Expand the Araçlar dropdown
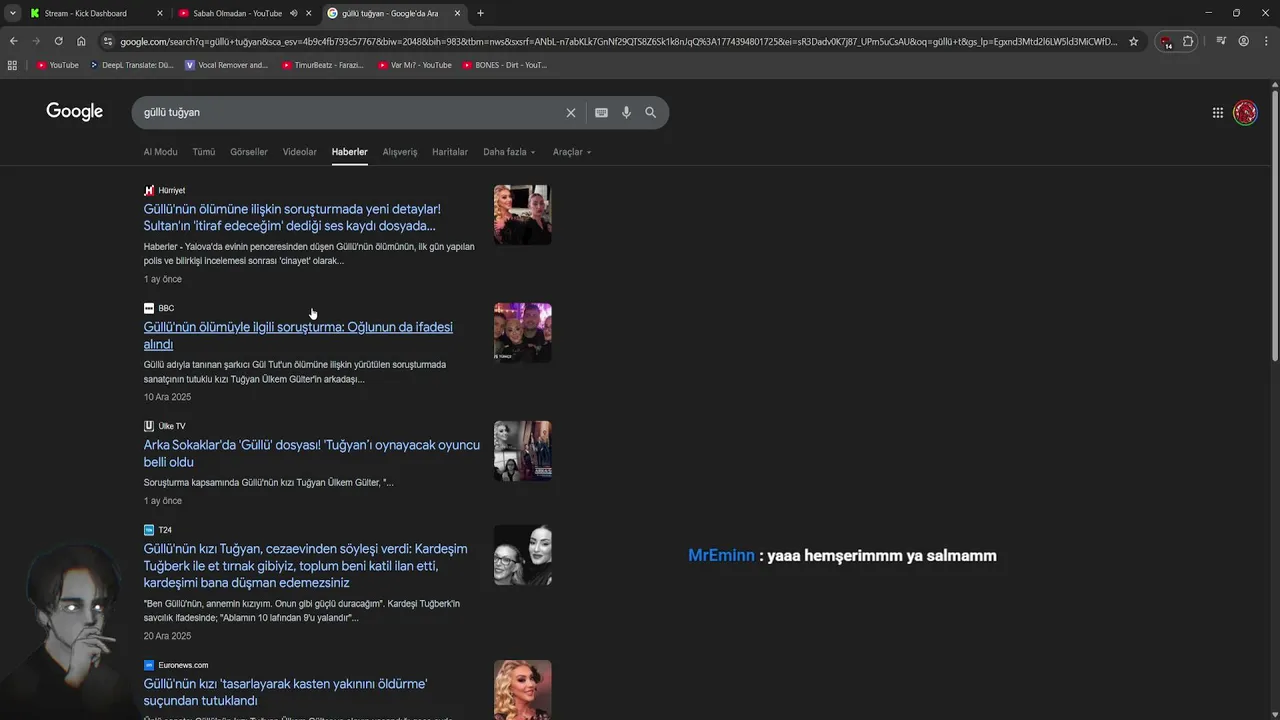The image size is (1280, 720). pos(572,152)
